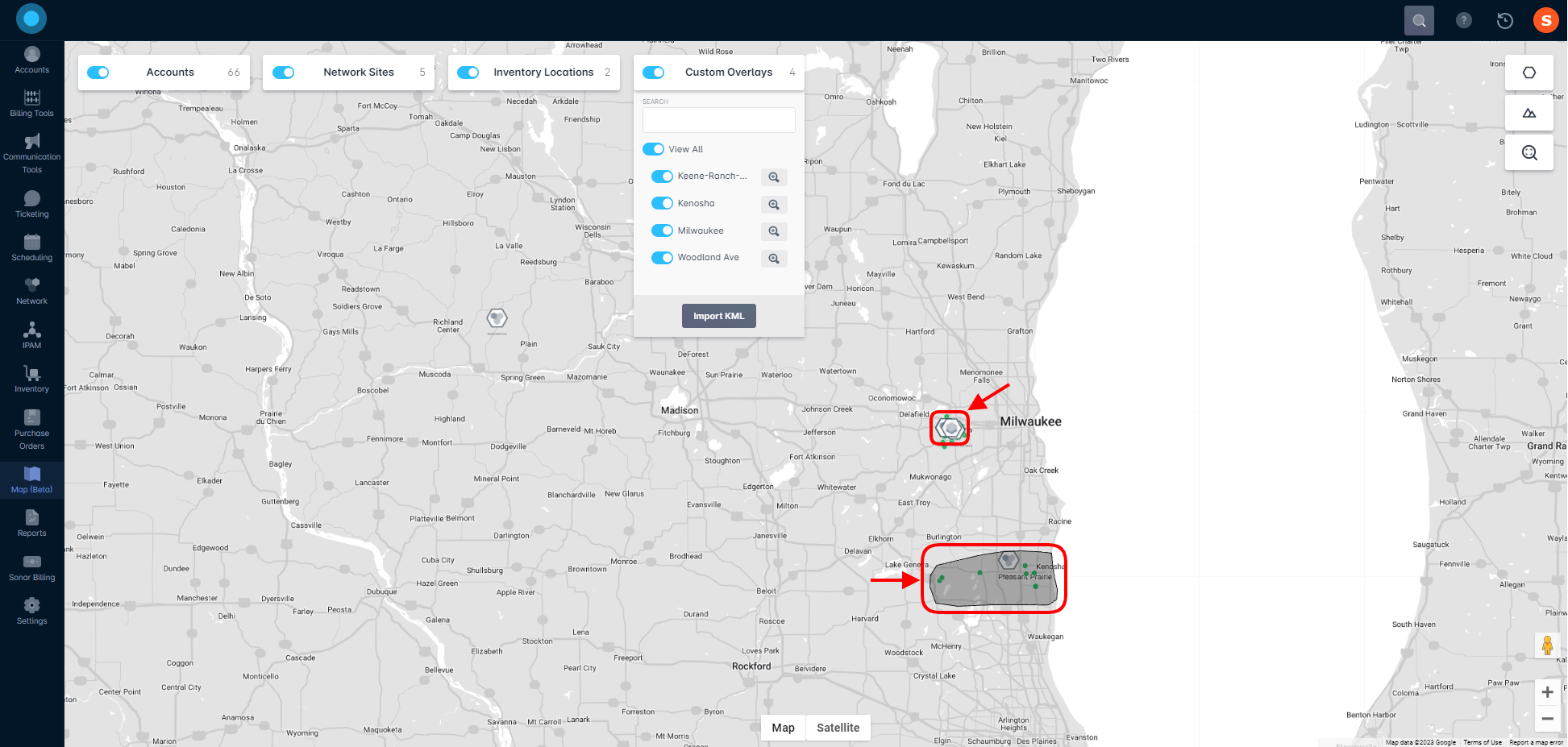This screenshot has width=1568, height=747.
Task: Open Billing Tools in sidebar
Action: (x=31, y=104)
